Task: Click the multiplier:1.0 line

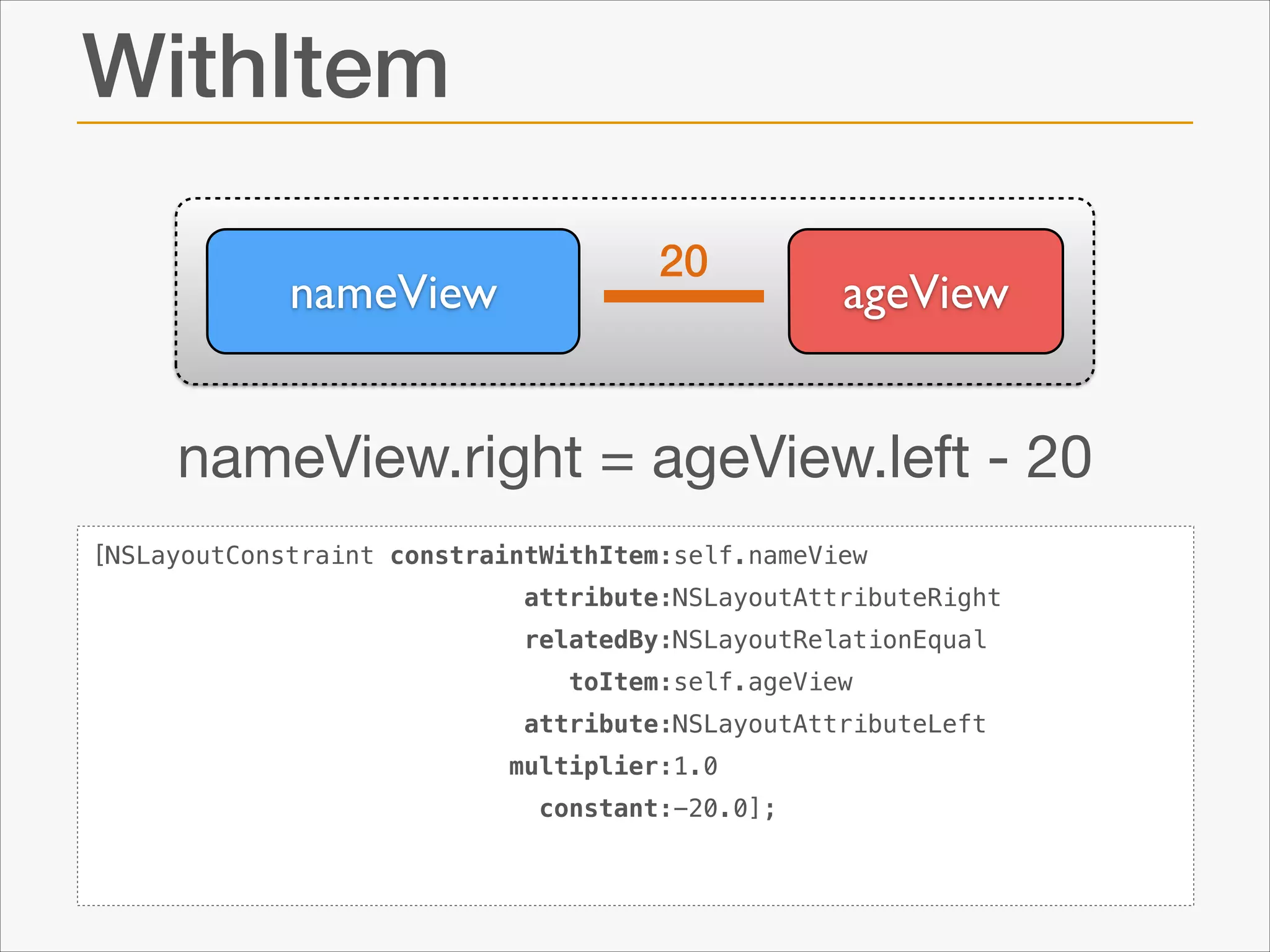Action: coord(613,767)
